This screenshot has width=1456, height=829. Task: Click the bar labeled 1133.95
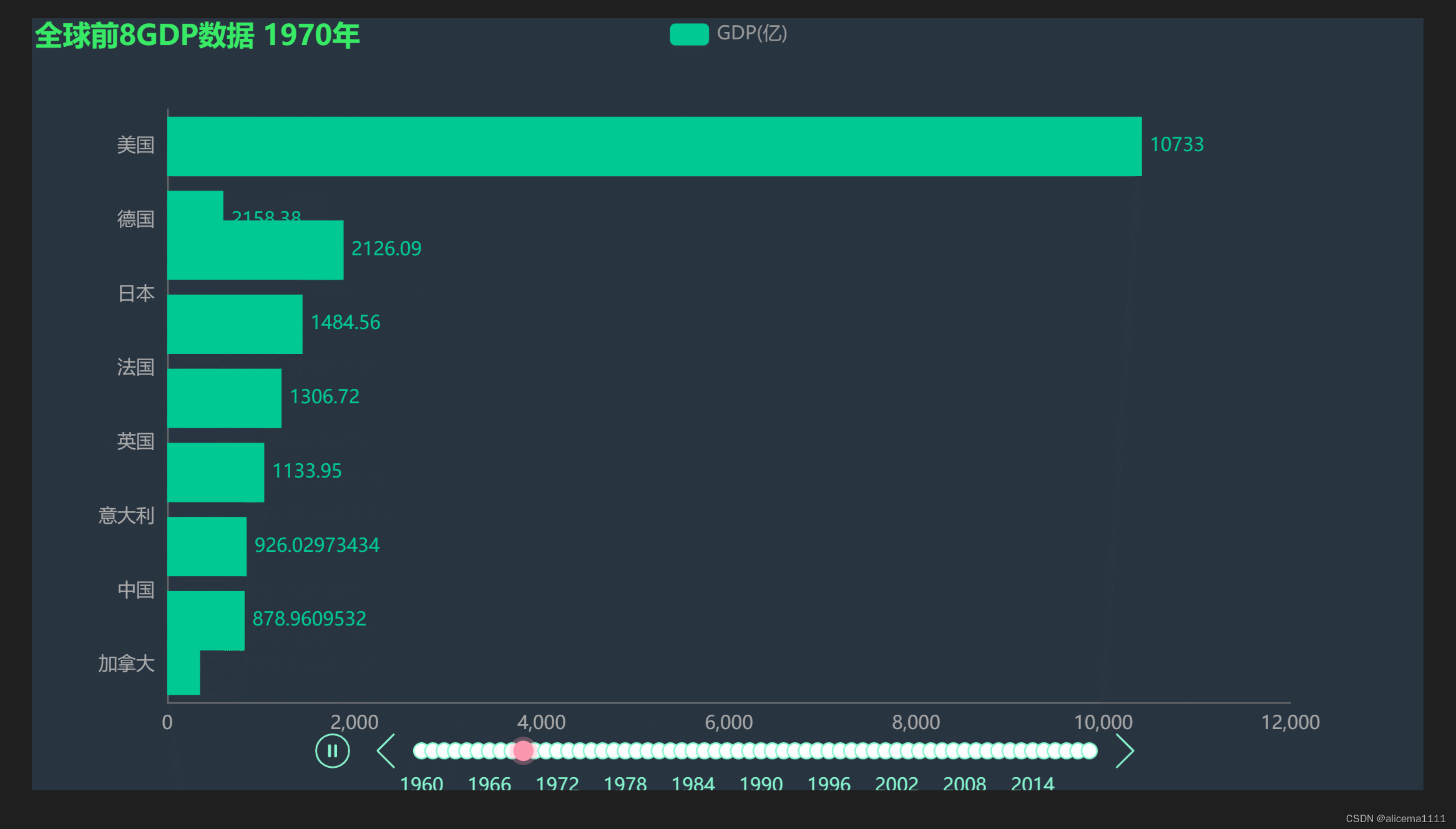[x=215, y=472]
